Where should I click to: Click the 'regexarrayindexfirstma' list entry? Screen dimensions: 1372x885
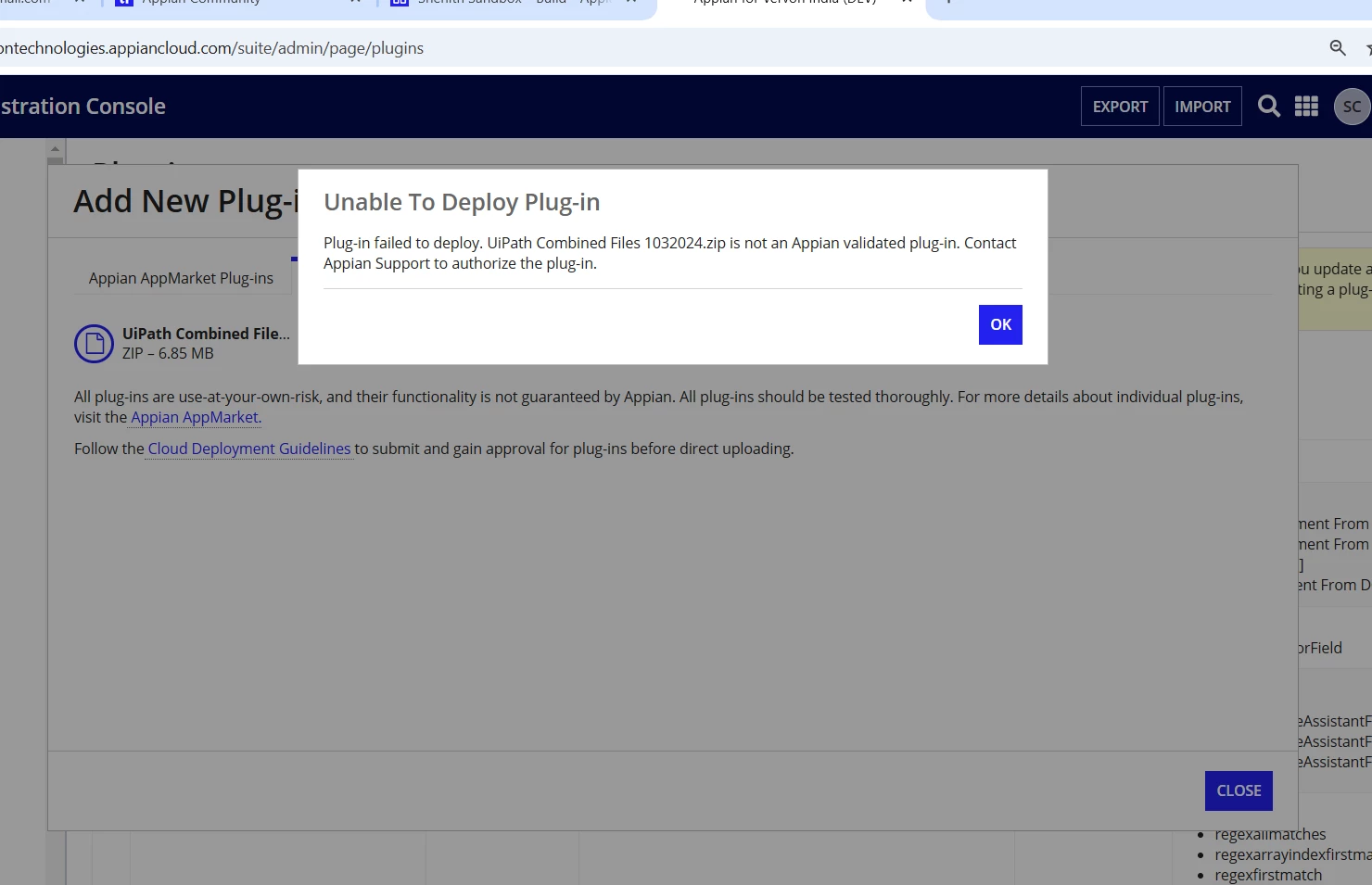1293,854
